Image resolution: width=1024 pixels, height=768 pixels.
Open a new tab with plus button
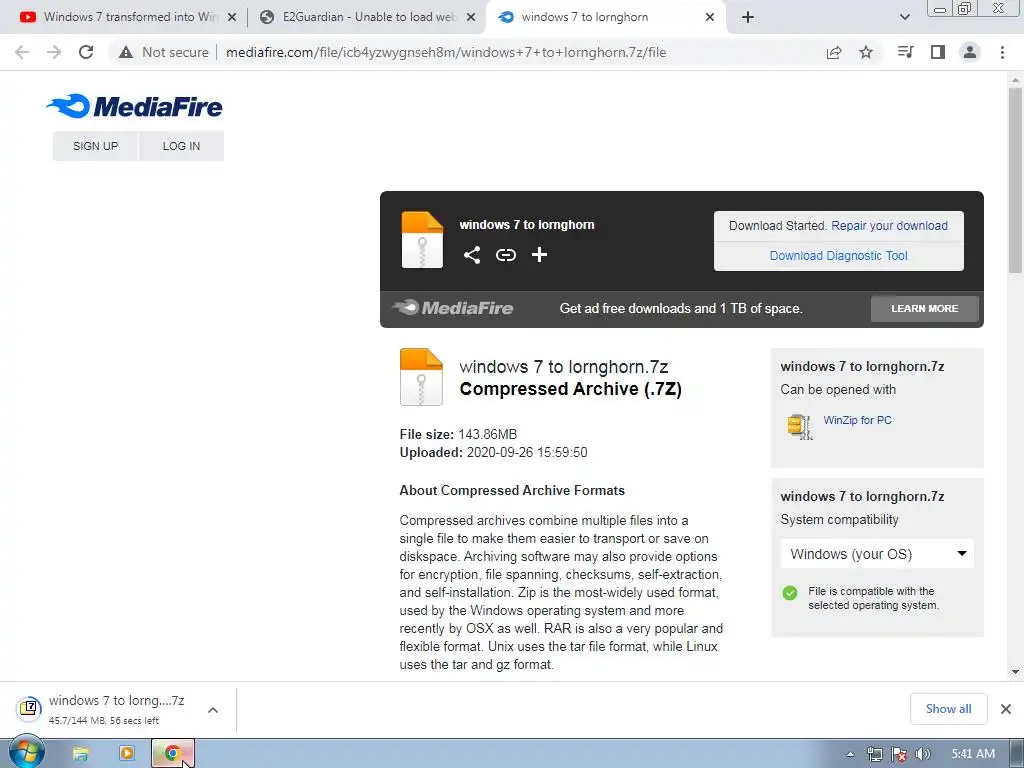[x=748, y=18]
